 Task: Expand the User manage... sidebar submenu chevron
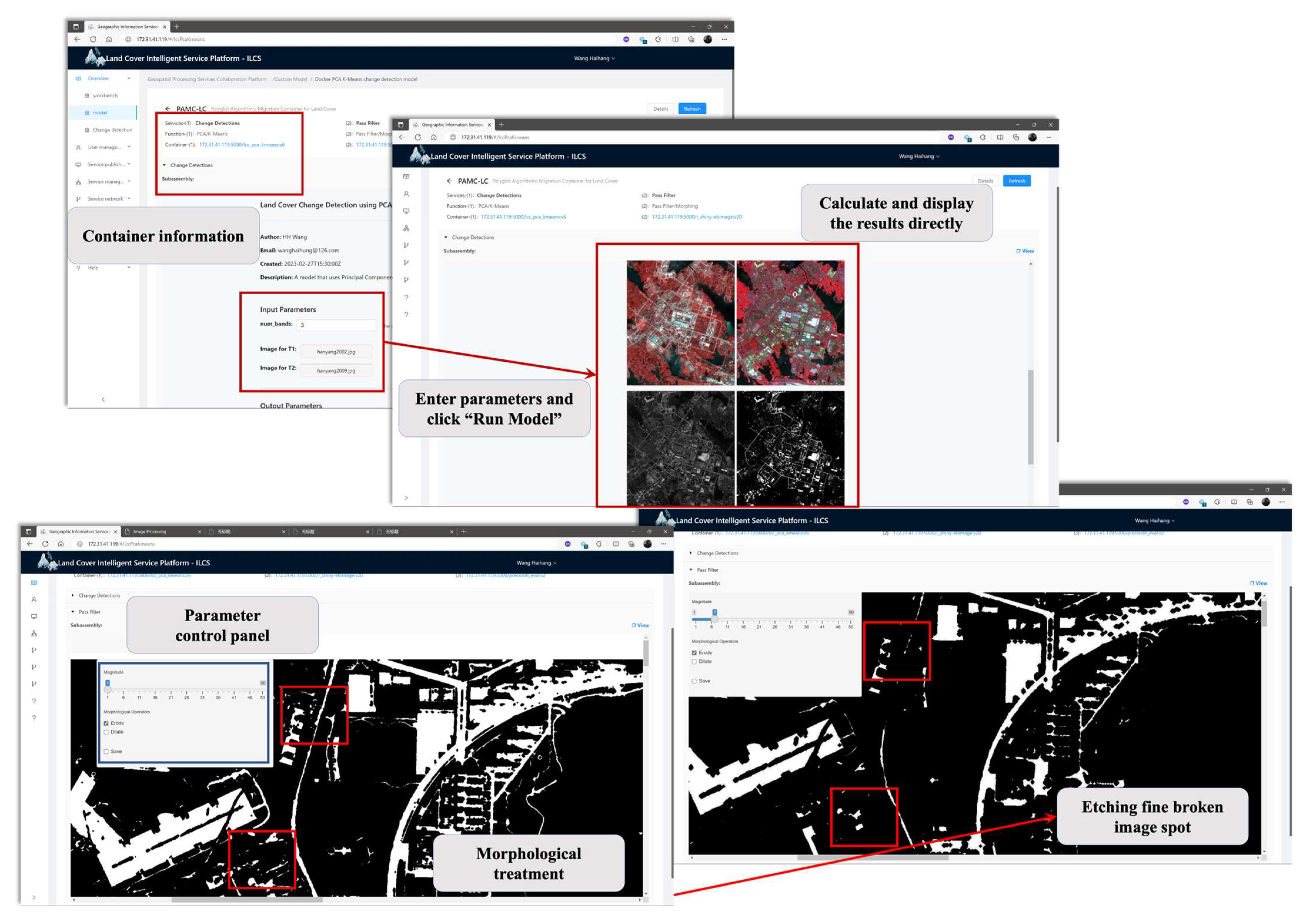coord(129,147)
